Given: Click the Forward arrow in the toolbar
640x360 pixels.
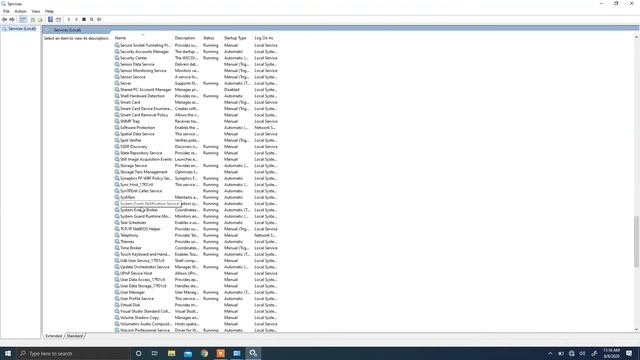Looking at the screenshot, I should point(12,20).
